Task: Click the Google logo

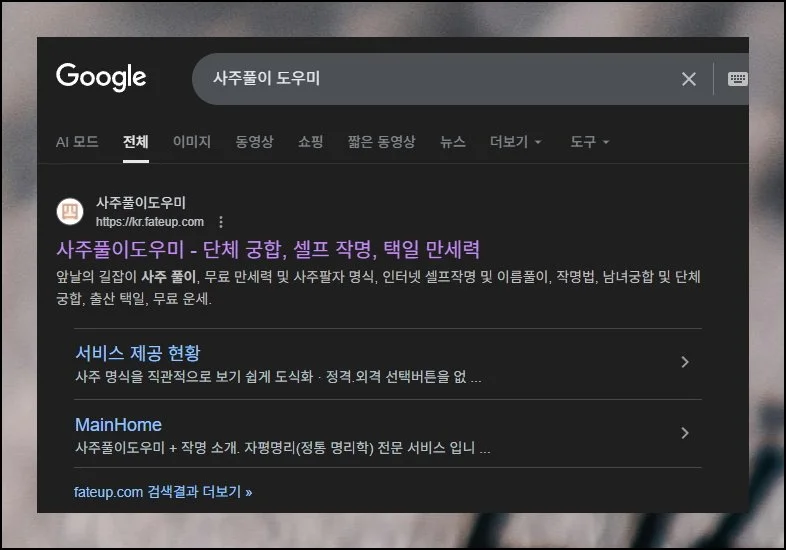Action: coord(101,77)
